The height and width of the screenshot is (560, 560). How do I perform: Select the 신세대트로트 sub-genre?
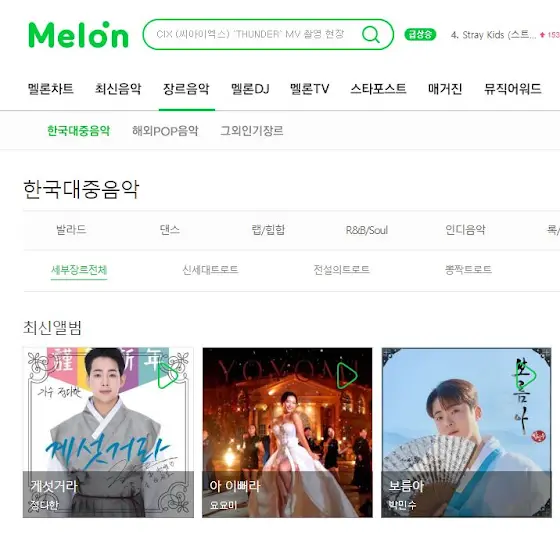point(210,270)
